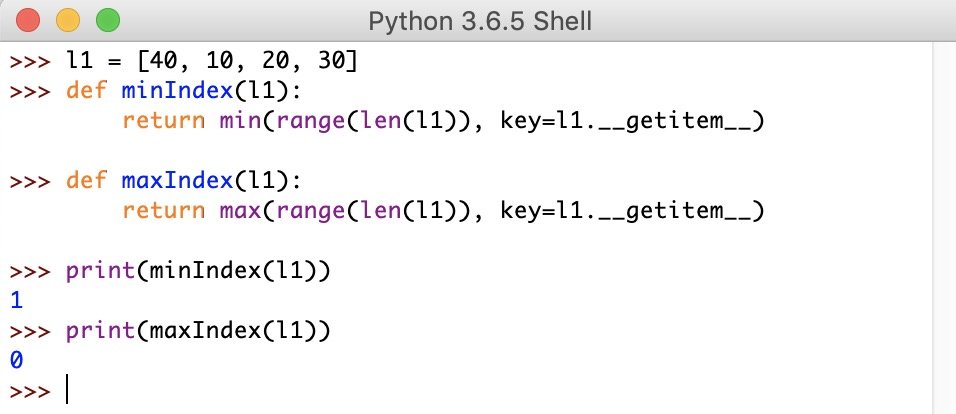Screen dimensions: 956x414
Task: Click the print(maxIndex(l1)) line
Action: tap(198, 330)
